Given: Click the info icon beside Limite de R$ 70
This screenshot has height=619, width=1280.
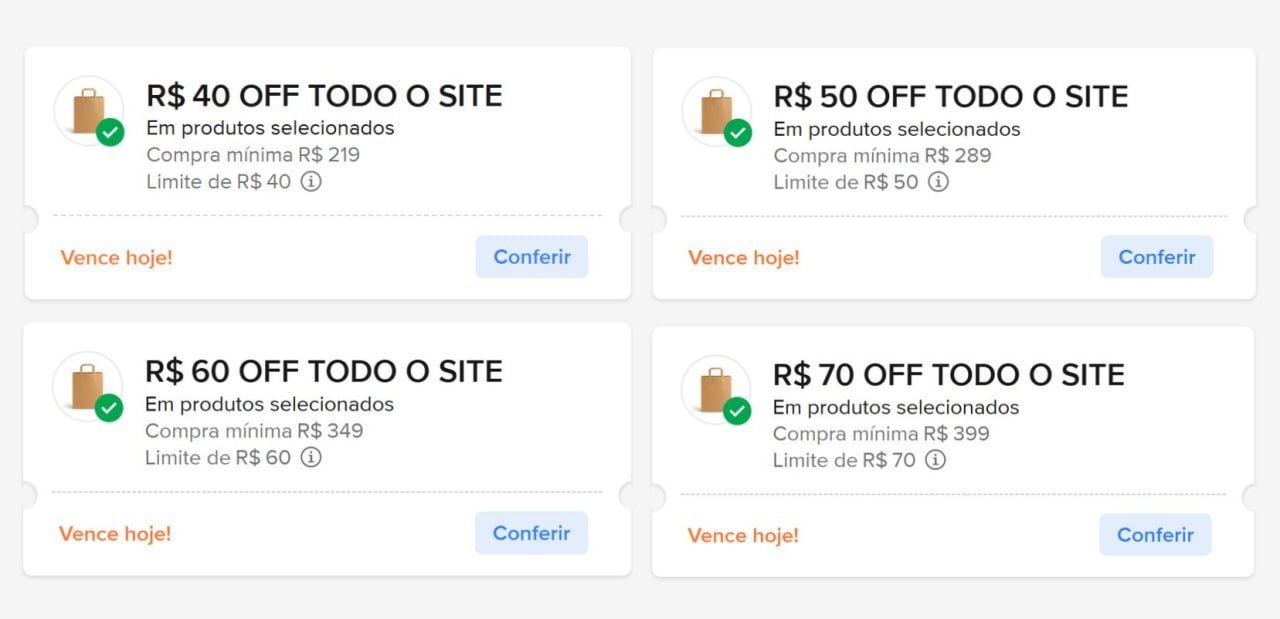Looking at the screenshot, I should point(935,460).
